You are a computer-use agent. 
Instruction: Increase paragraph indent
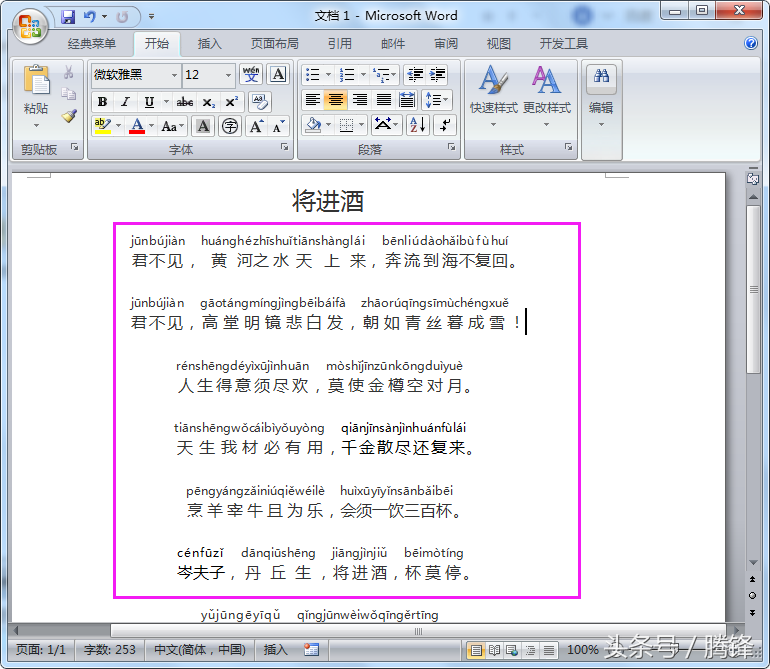[x=438, y=75]
